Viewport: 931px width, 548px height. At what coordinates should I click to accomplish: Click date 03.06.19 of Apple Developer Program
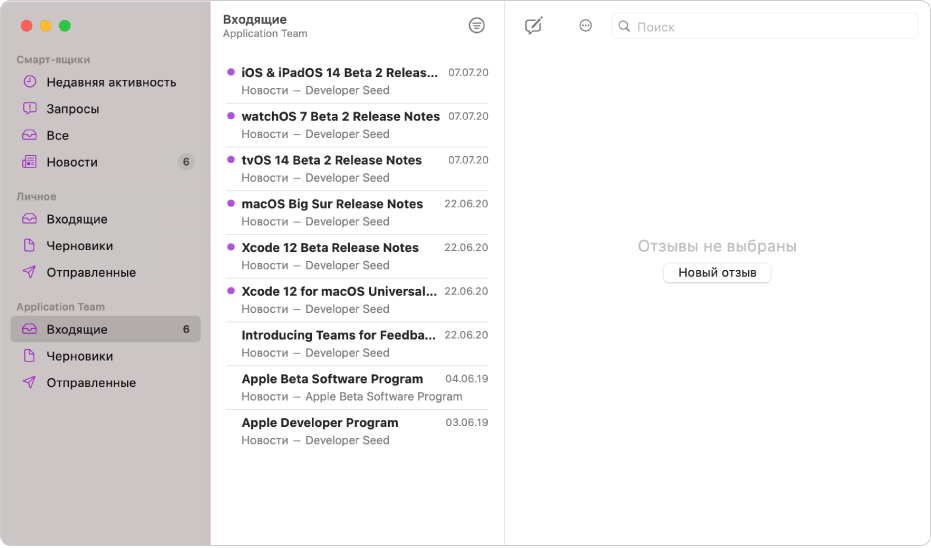tap(467, 423)
